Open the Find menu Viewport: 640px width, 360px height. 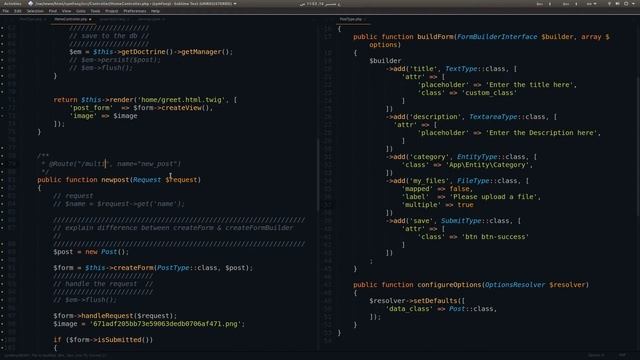coord(53,11)
